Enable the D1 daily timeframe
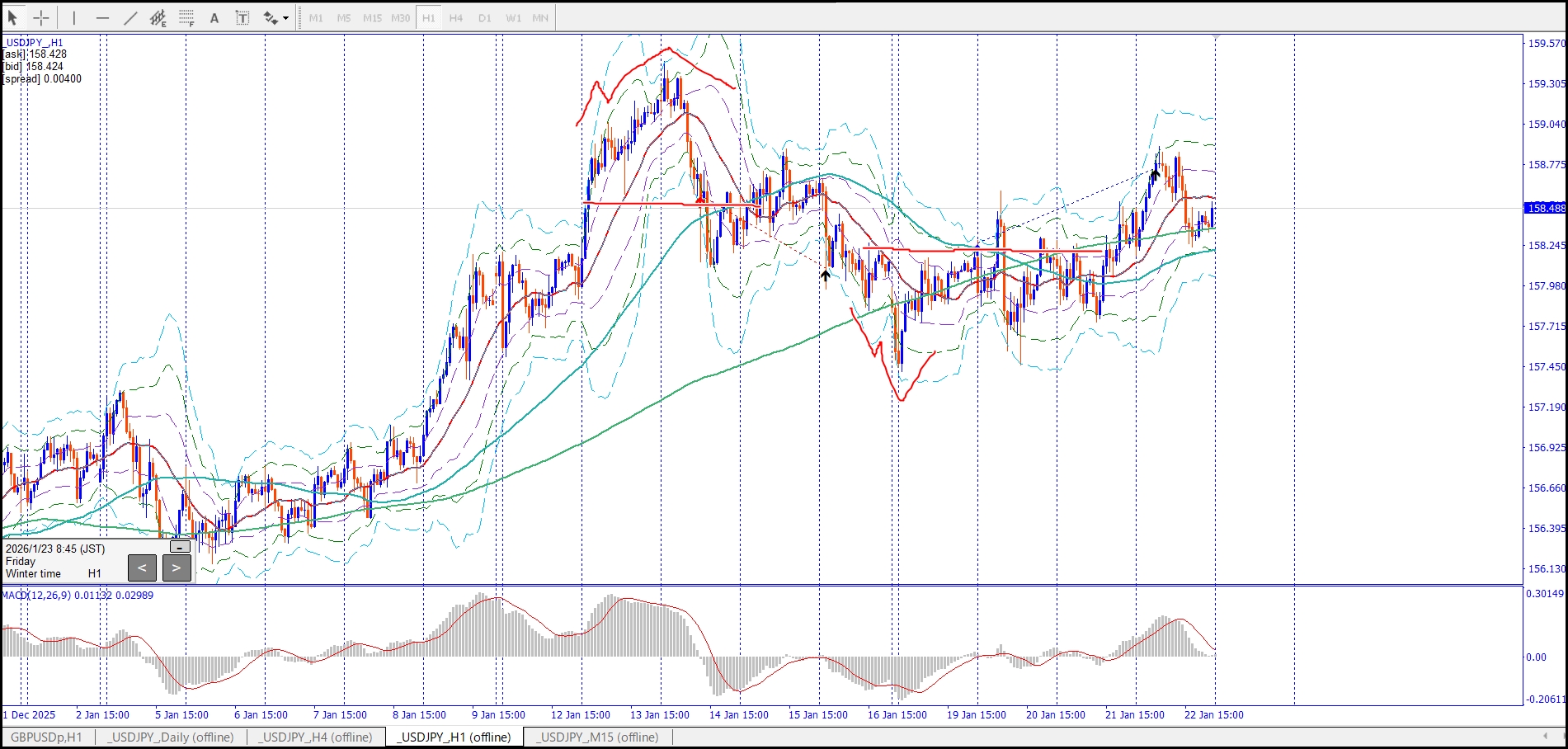The image size is (1568, 749). click(x=485, y=17)
